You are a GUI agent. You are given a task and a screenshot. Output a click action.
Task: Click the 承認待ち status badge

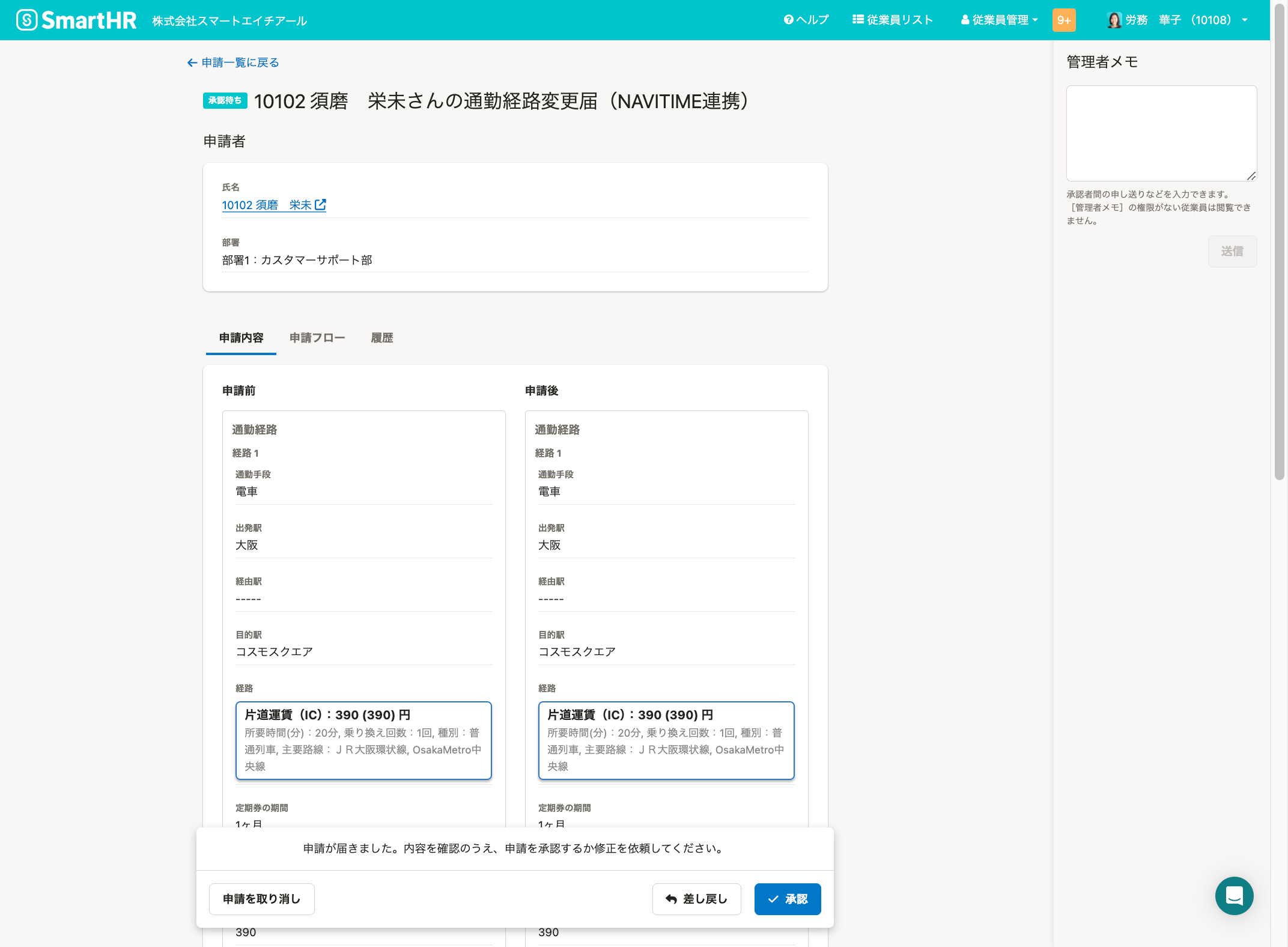[225, 100]
